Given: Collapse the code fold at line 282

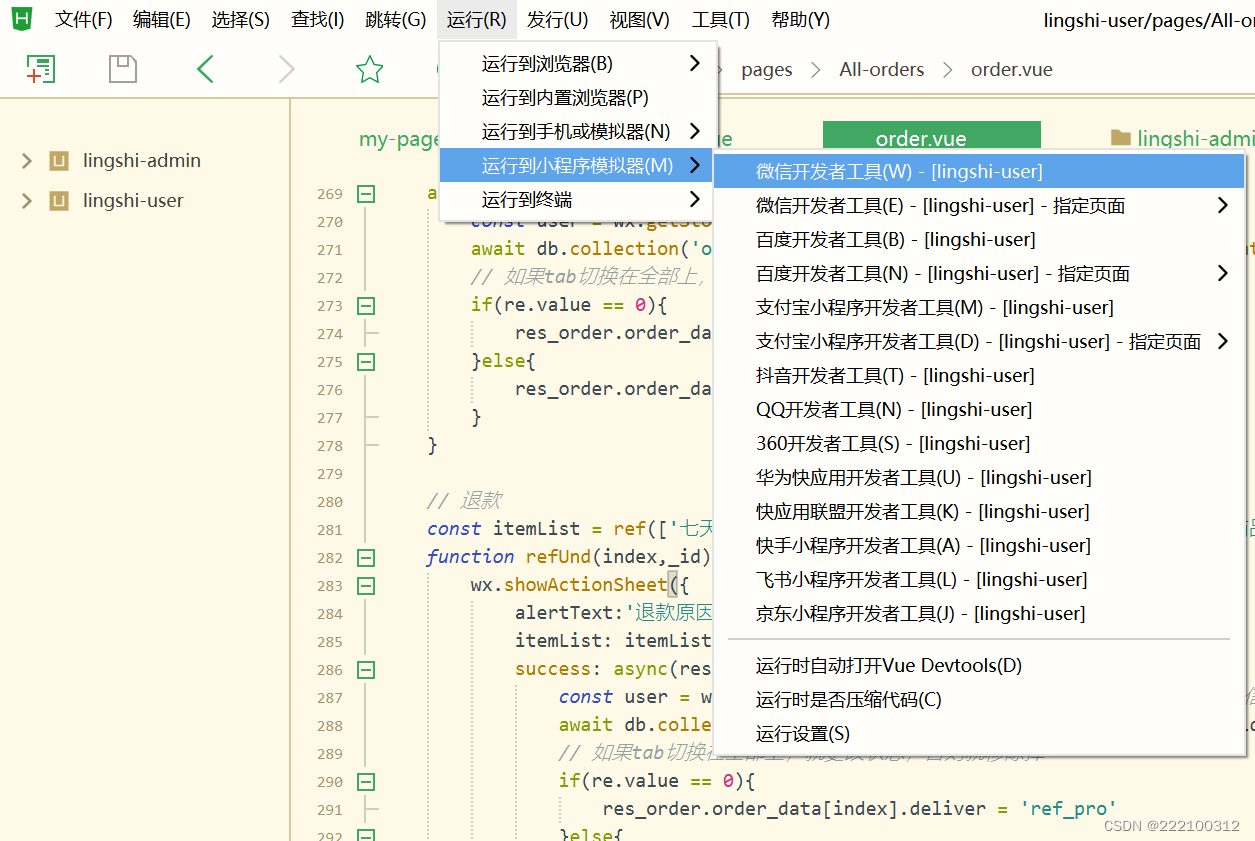Looking at the screenshot, I should (366, 558).
